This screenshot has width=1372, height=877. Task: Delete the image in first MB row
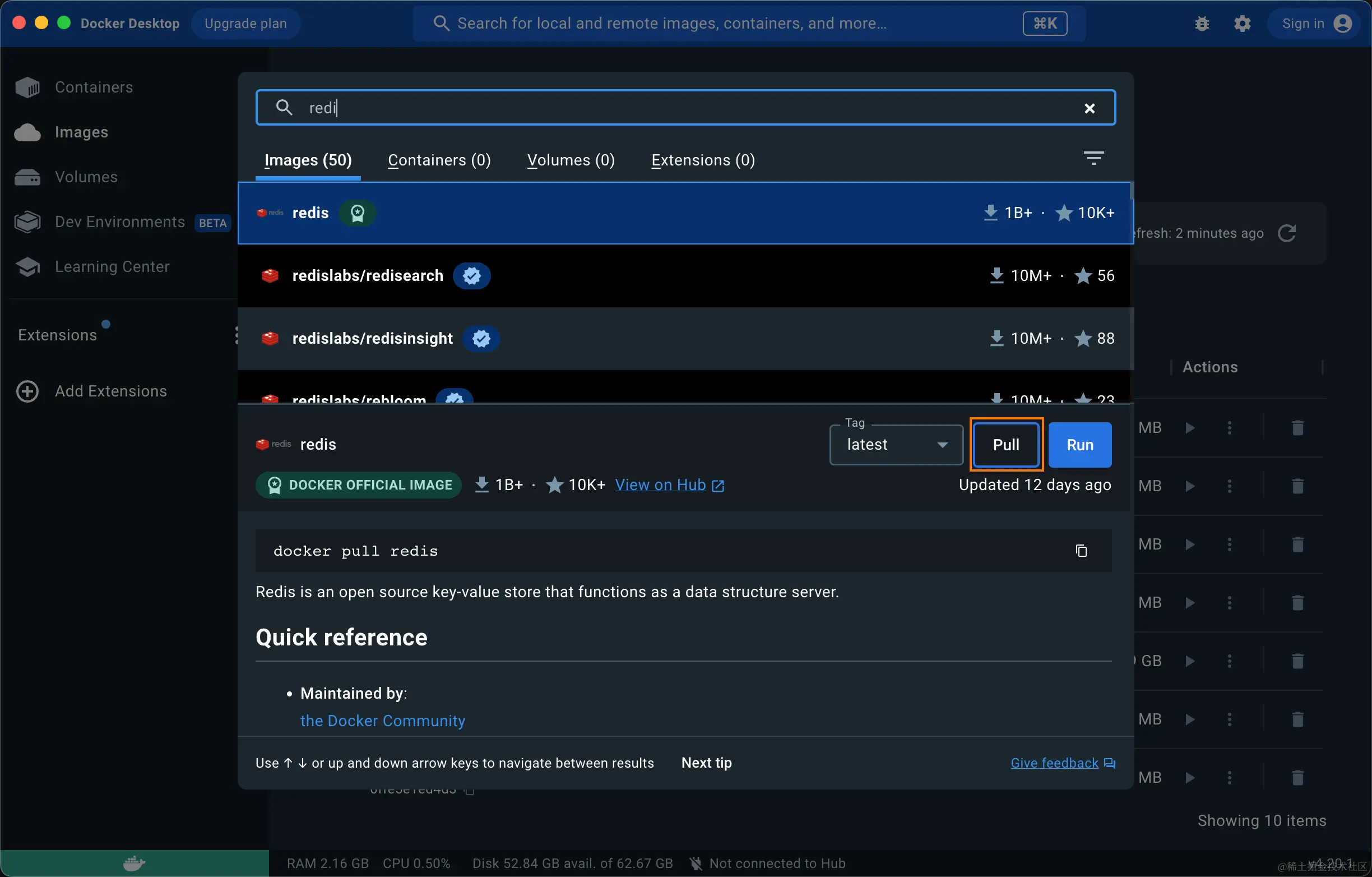(1298, 428)
